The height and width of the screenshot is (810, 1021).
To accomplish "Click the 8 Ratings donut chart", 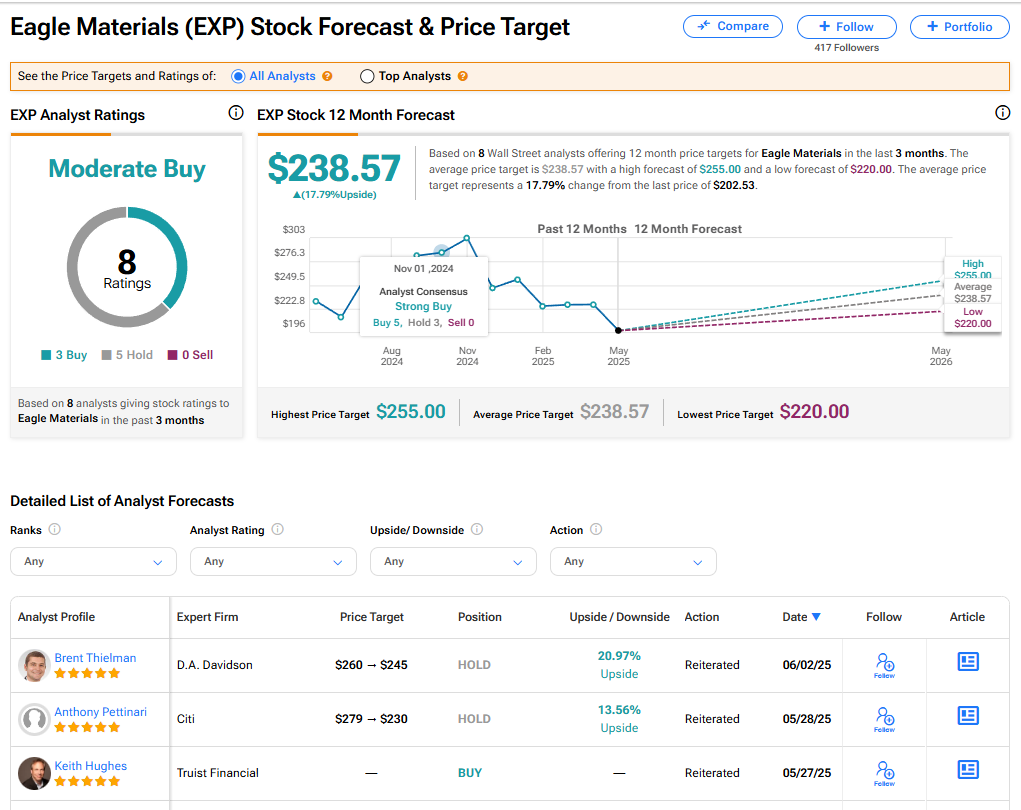I will [127, 267].
